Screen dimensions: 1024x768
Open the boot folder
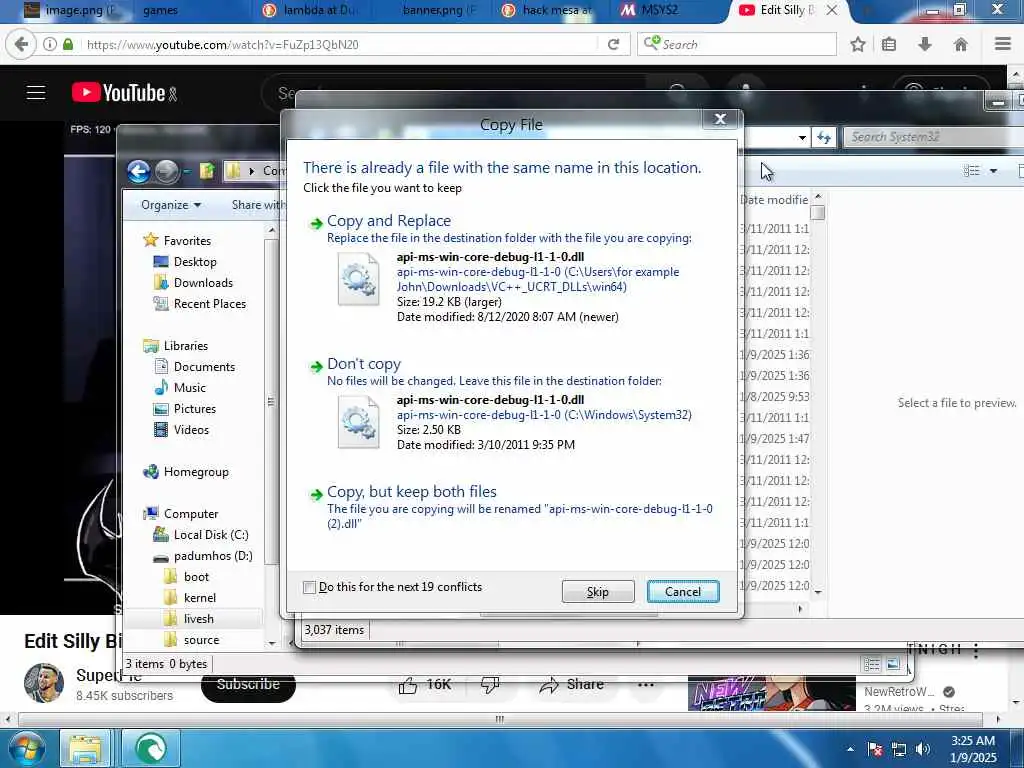tap(196, 577)
